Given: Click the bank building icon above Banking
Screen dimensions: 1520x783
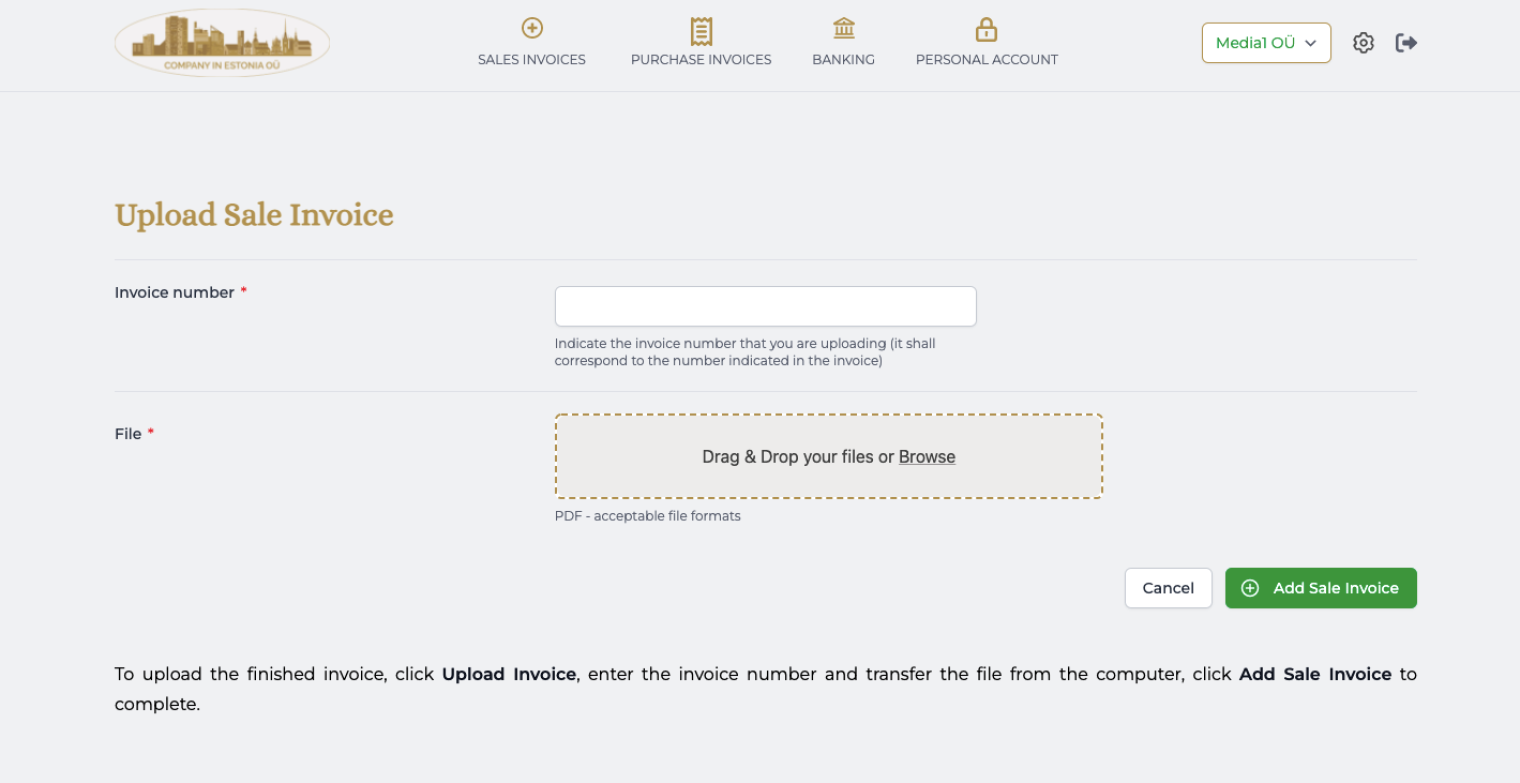Looking at the screenshot, I should 843,28.
